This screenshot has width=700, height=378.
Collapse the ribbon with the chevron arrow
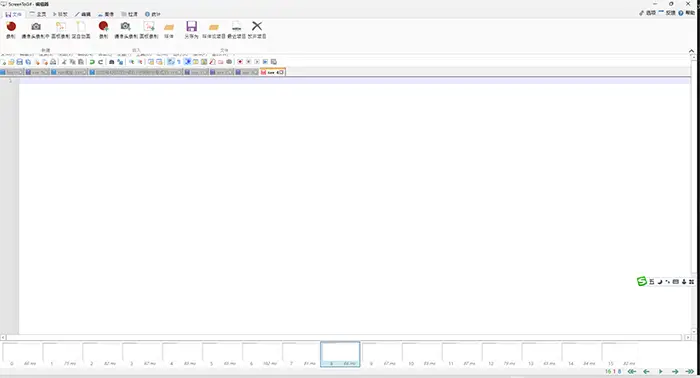[692, 51]
